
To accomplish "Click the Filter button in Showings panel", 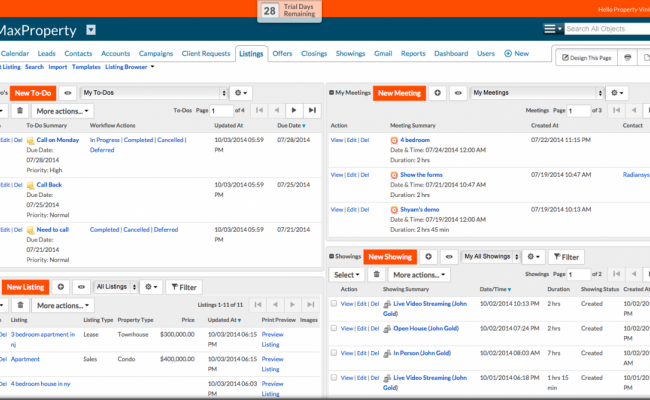I will pos(566,257).
